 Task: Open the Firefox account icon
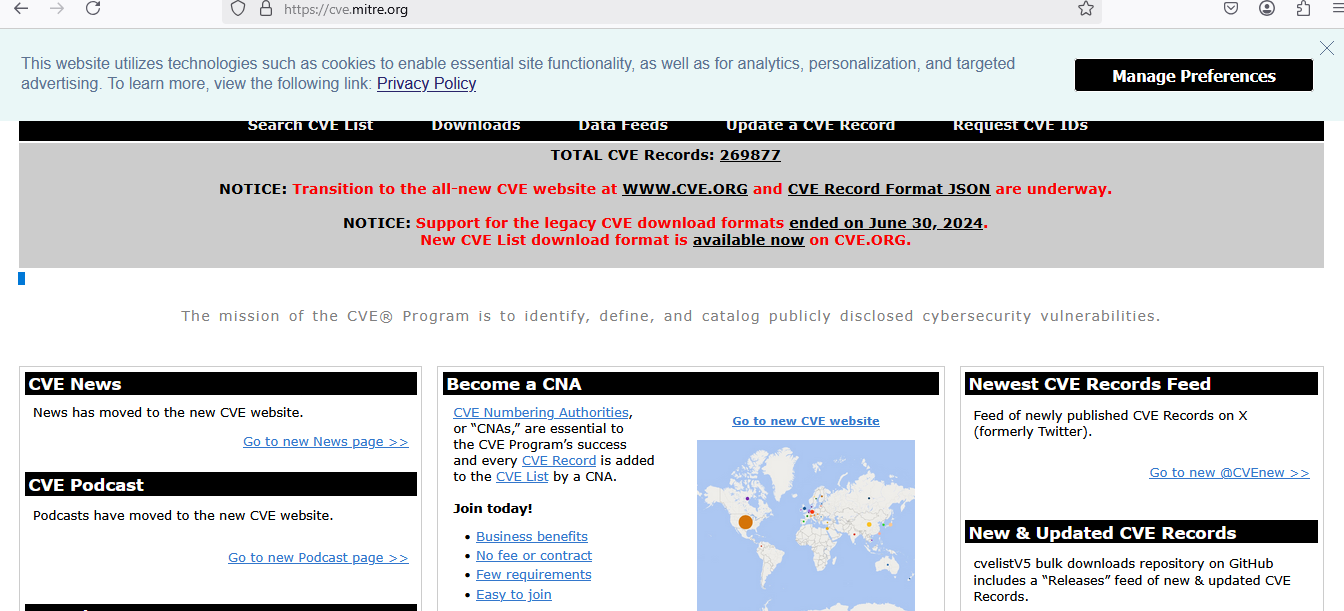click(x=1267, y=9)
